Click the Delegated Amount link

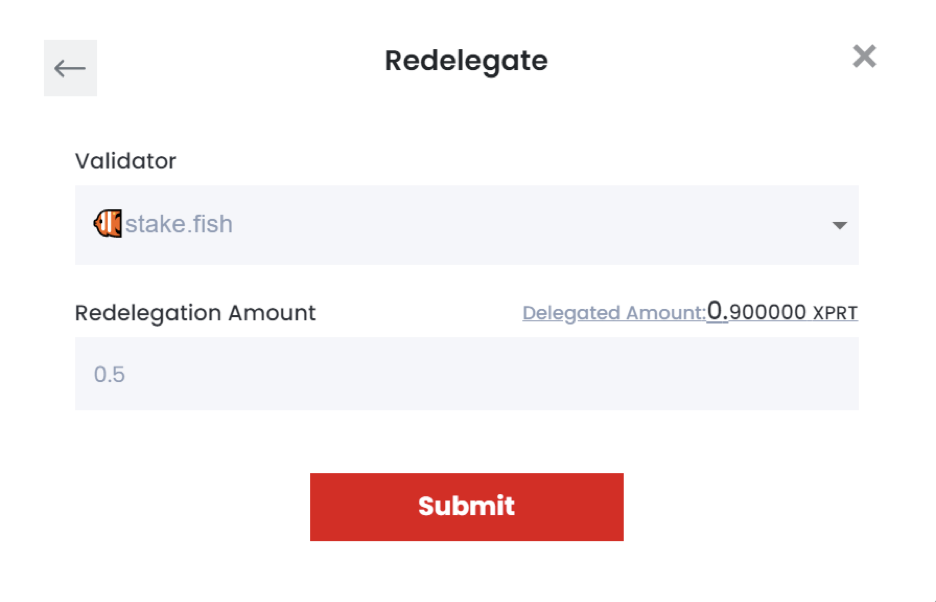coord(614,312)
